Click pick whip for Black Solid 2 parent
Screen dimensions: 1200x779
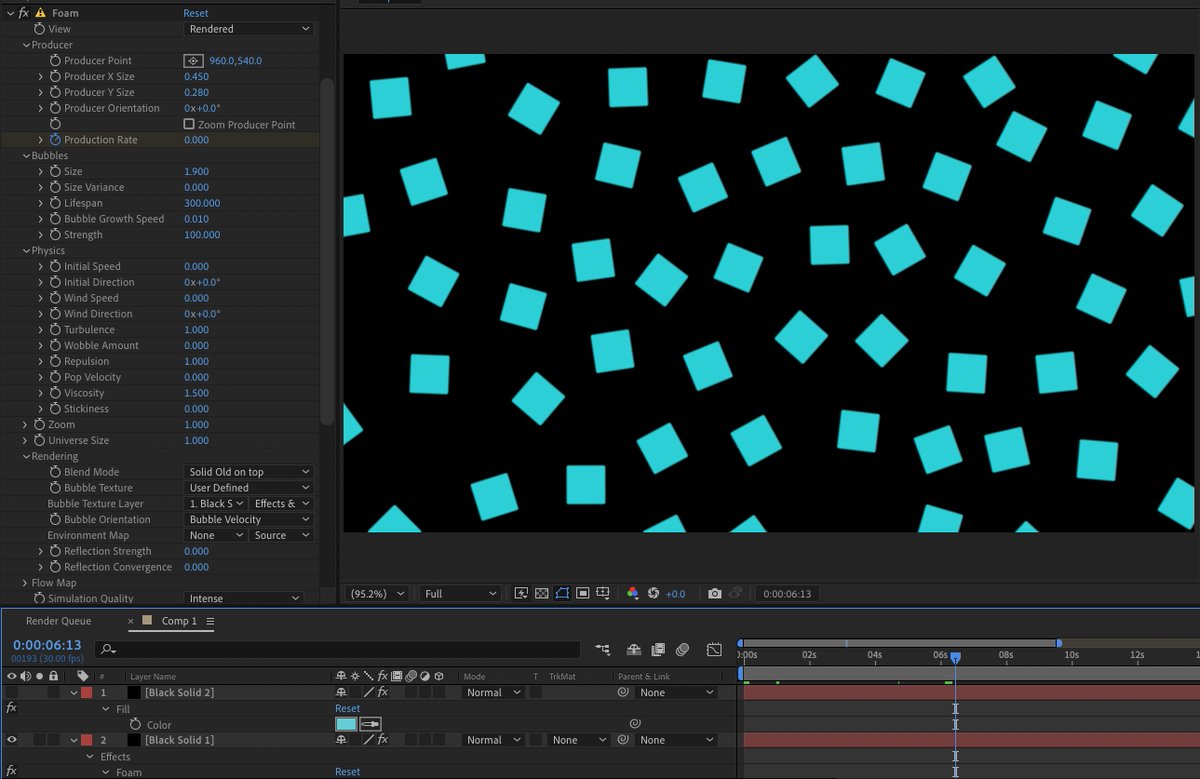623,692
